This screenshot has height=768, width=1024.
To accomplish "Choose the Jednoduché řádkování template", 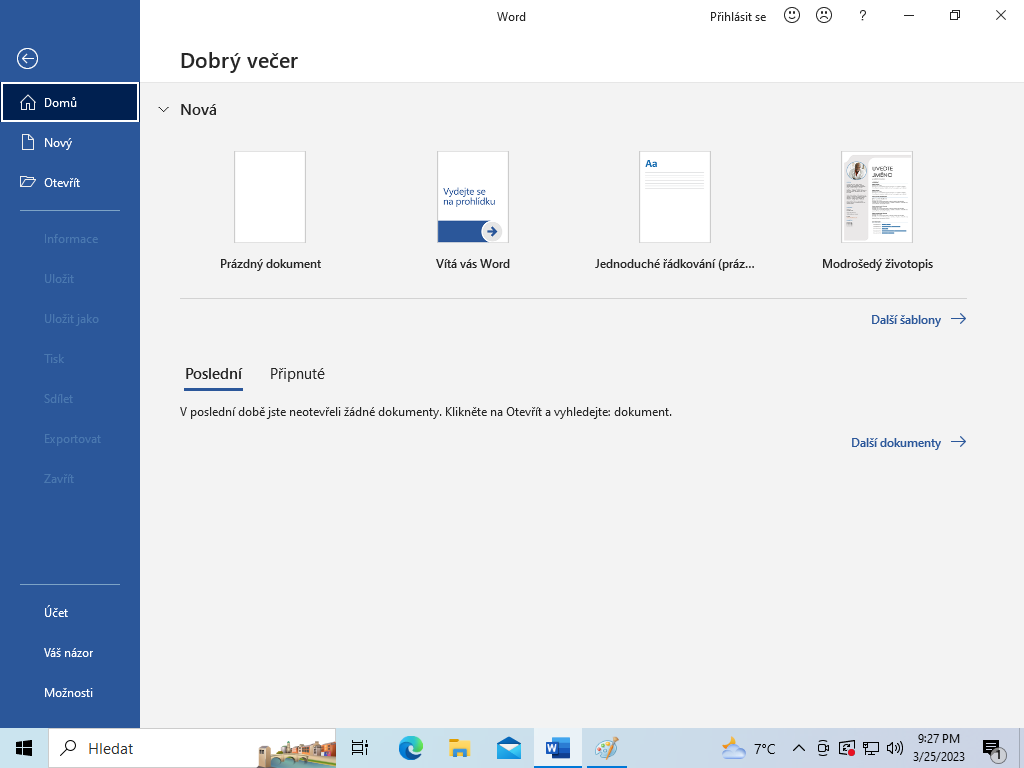I will (x=675, y=210).
